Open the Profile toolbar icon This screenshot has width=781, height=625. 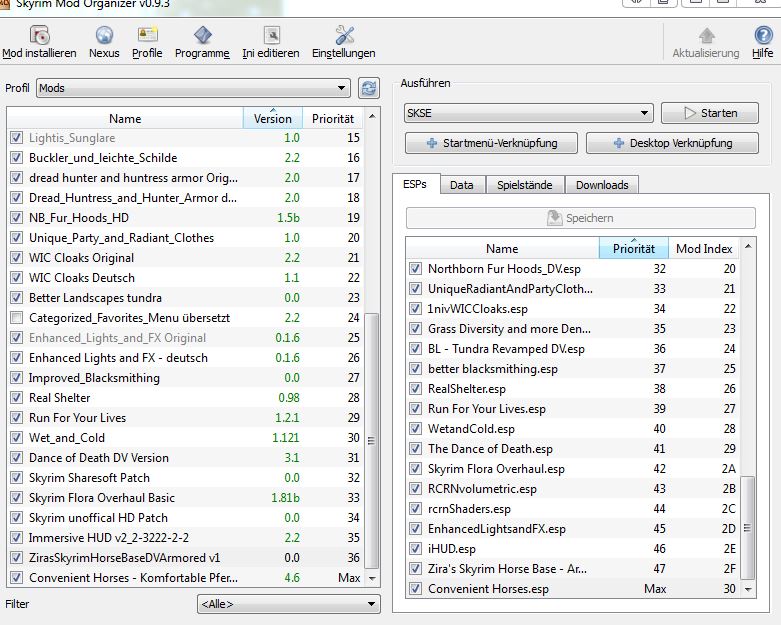pos(147,37)
